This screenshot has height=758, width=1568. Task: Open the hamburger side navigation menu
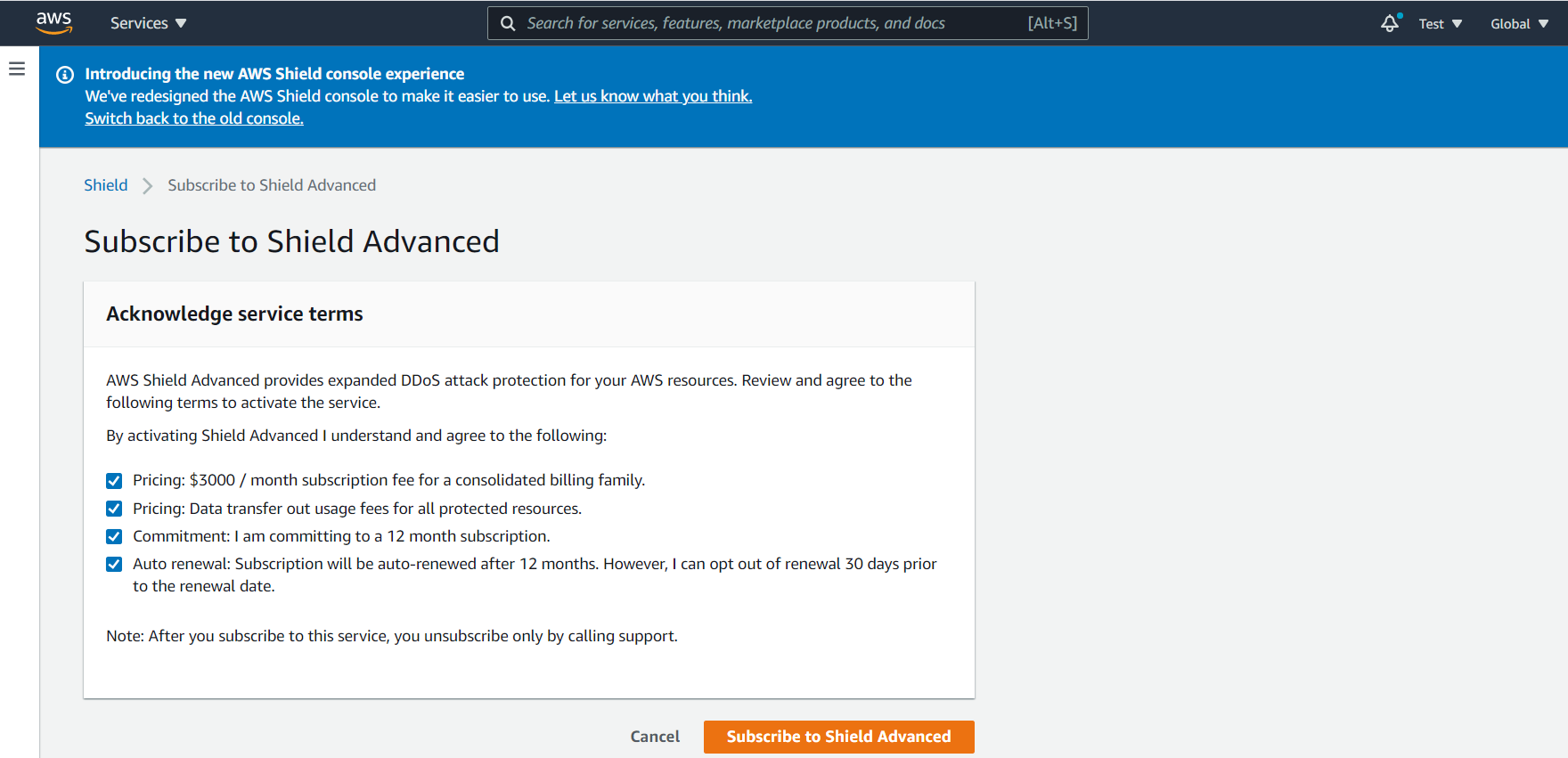[x=17, y=69]
